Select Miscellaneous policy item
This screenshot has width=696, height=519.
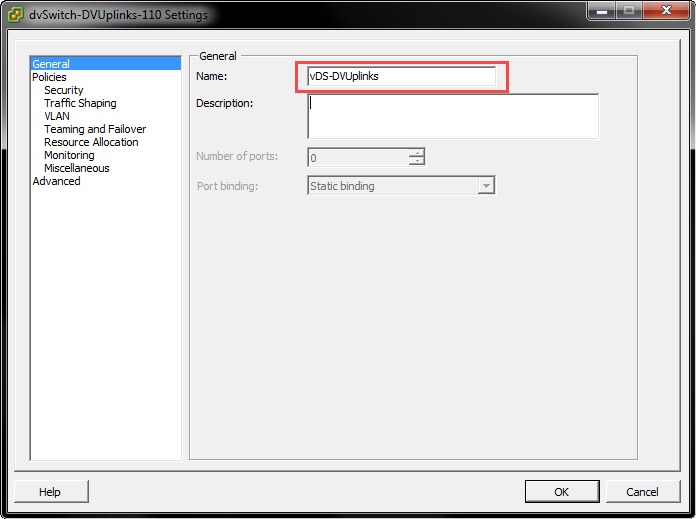click(77, 168)
